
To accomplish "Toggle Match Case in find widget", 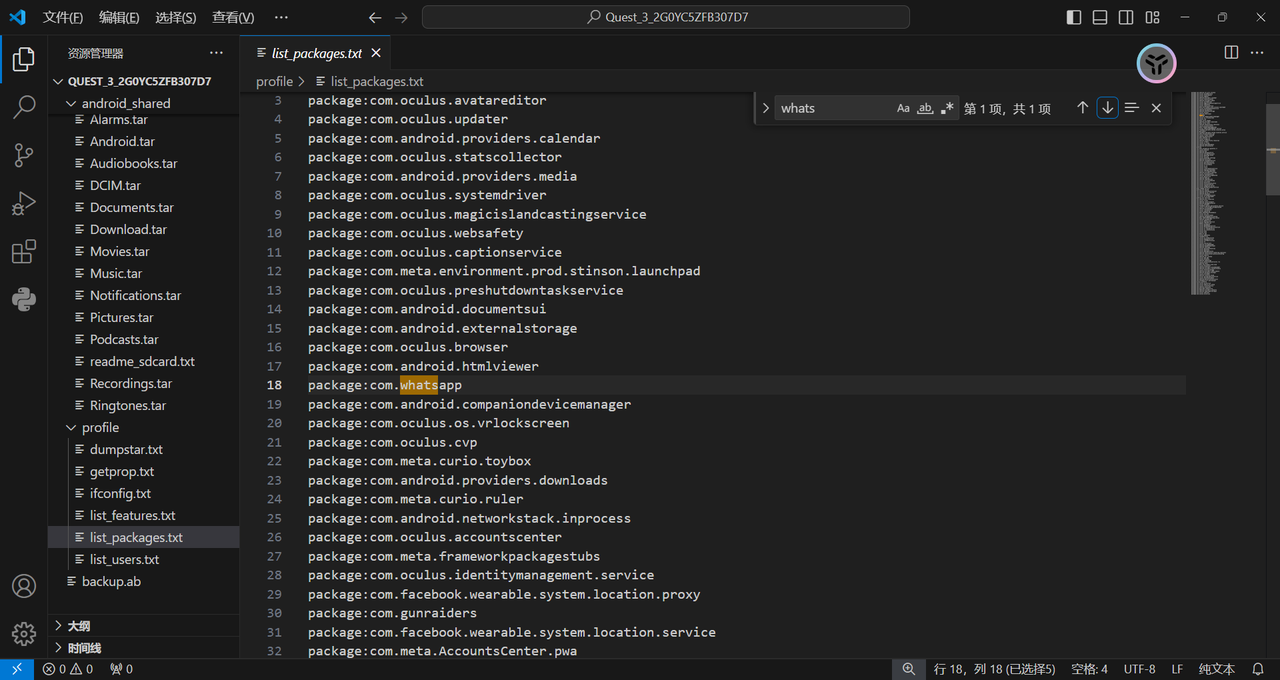I will coord(903,108).
